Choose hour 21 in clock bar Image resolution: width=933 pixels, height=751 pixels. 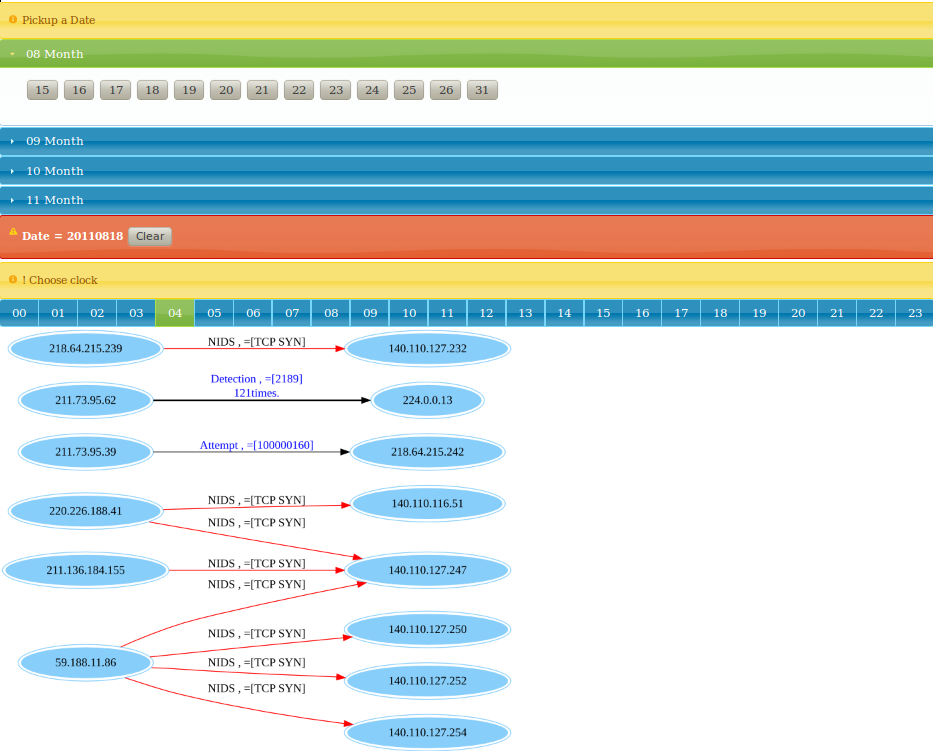coord(837,313)
